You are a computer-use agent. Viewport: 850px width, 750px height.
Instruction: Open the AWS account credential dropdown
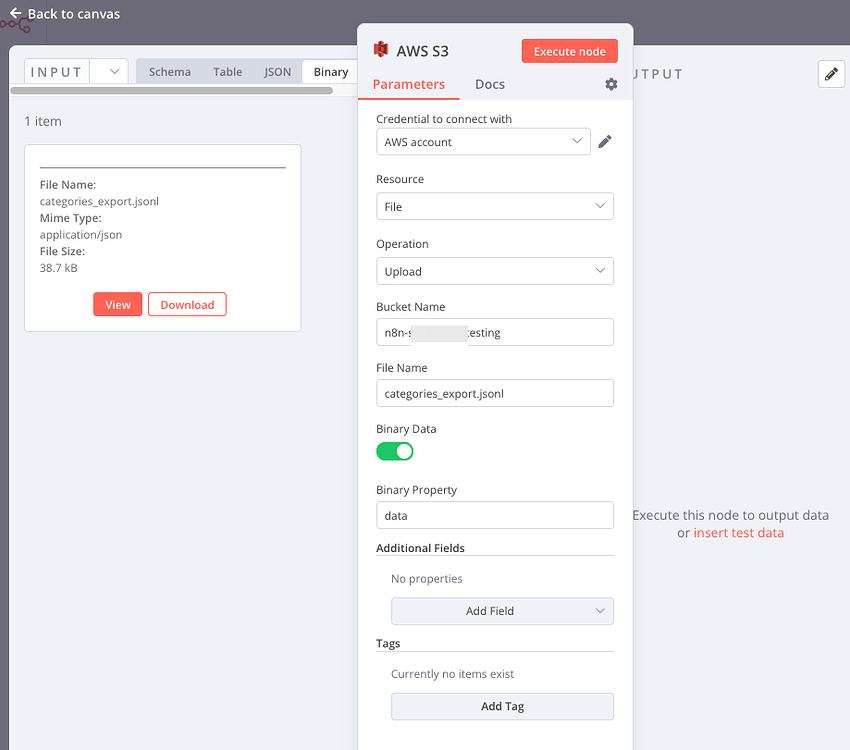(483, 141)
